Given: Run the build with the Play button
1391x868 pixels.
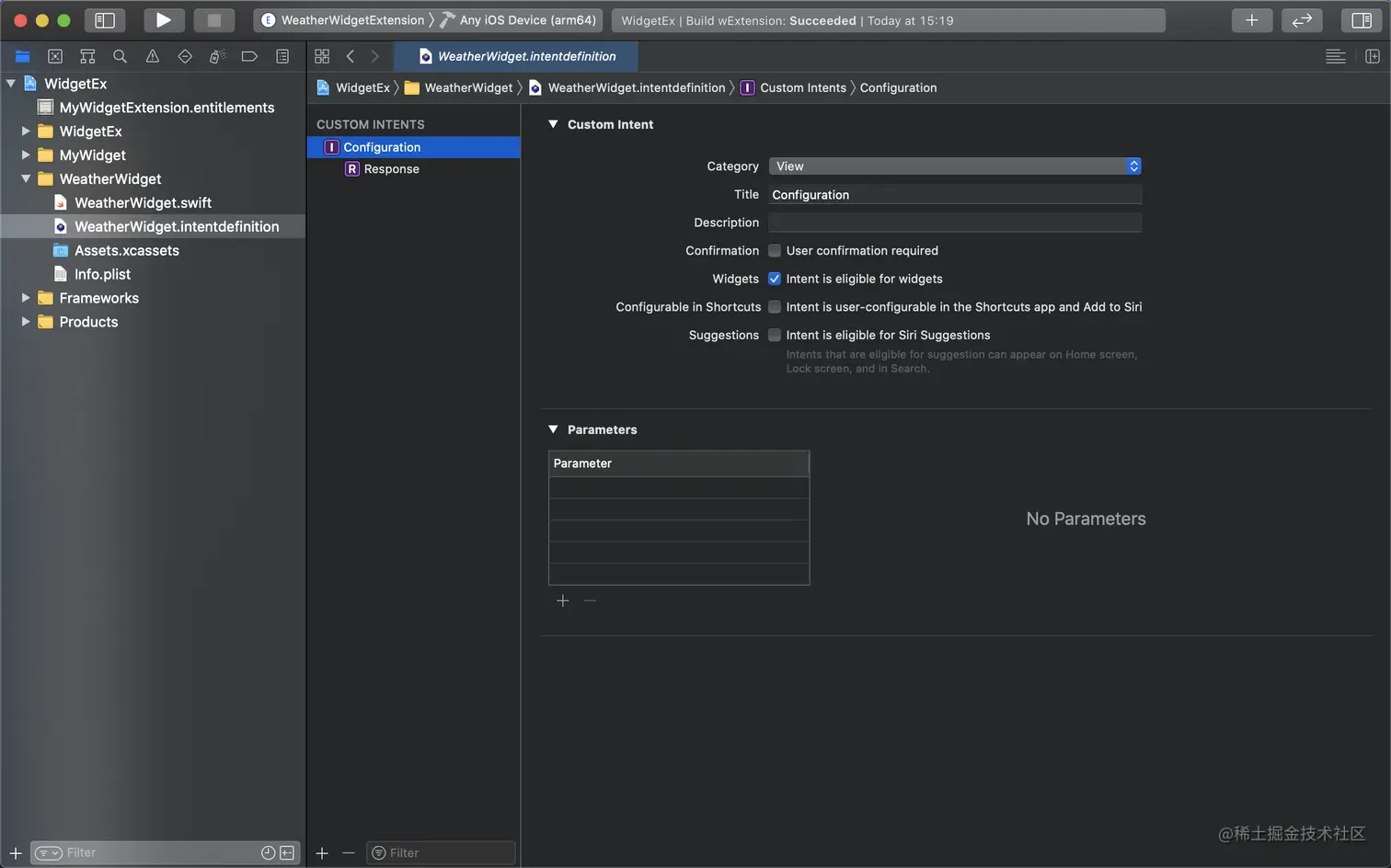Looking at the screenshot, I should click(163, 19).
